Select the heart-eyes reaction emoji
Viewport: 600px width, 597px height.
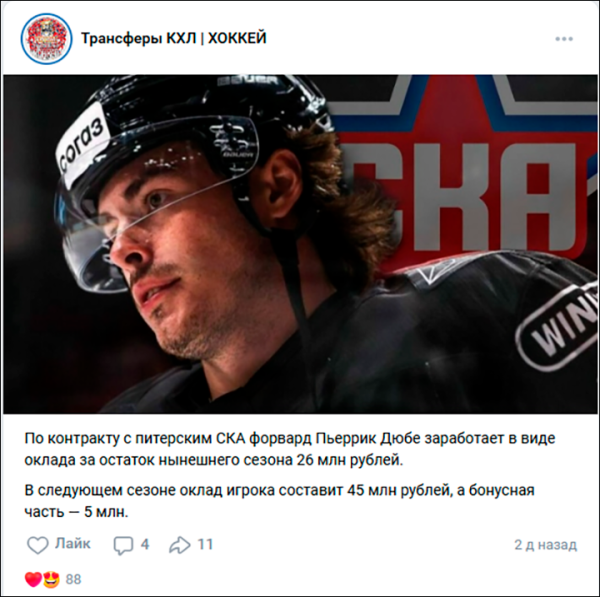click(52, 579)
